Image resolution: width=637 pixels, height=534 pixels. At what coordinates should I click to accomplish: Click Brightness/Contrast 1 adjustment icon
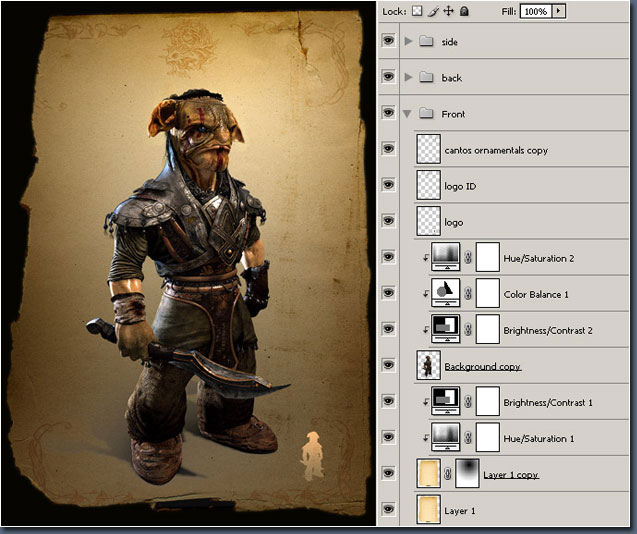tap(446, 401)
